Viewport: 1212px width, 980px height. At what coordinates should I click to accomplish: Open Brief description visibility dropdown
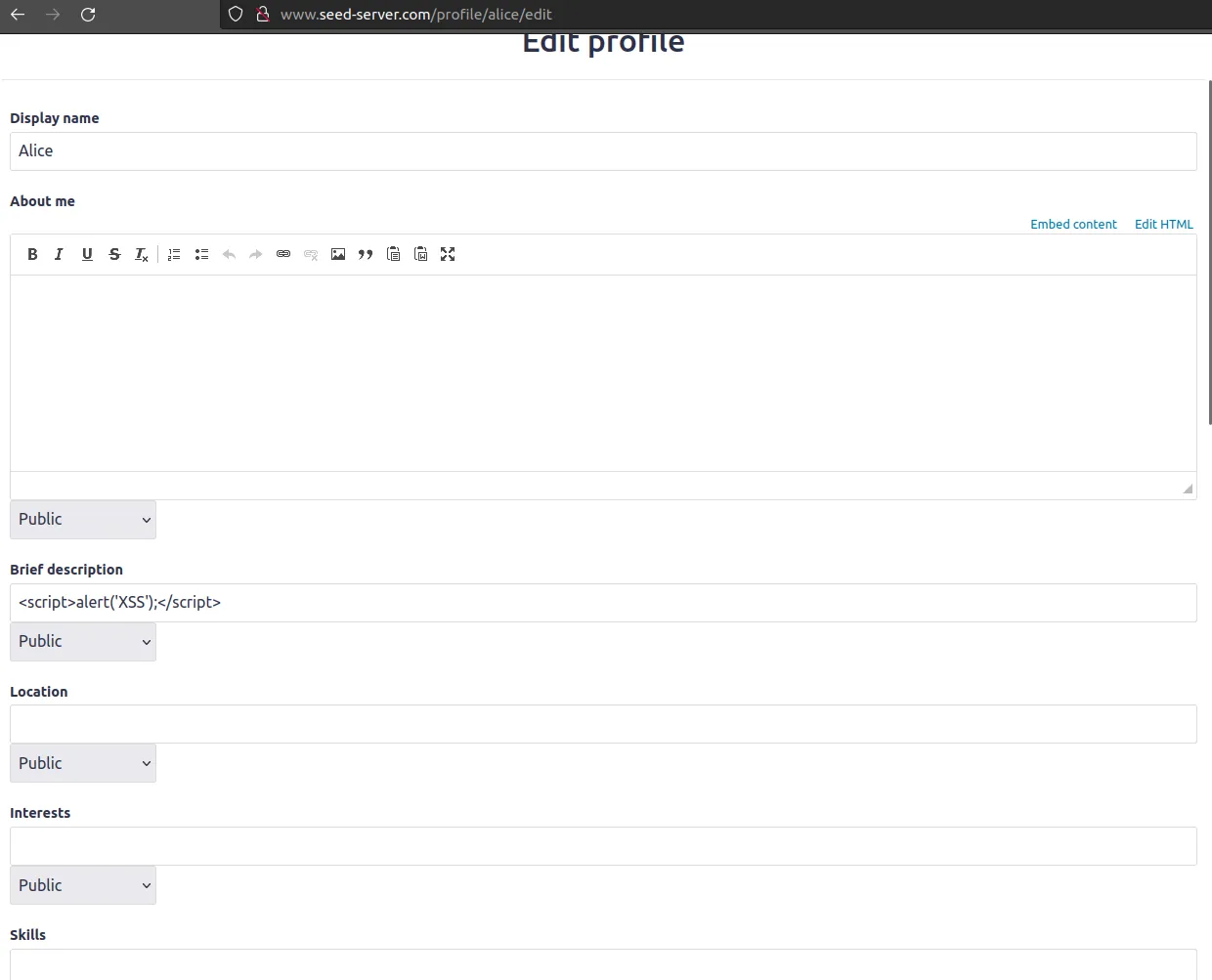(83, 642)
